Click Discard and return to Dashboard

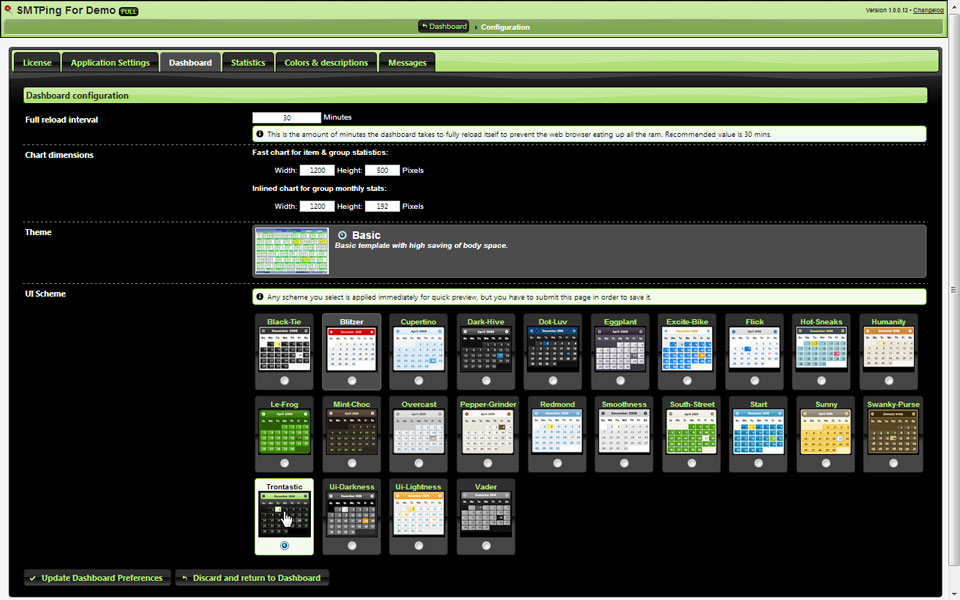[252, 578]
